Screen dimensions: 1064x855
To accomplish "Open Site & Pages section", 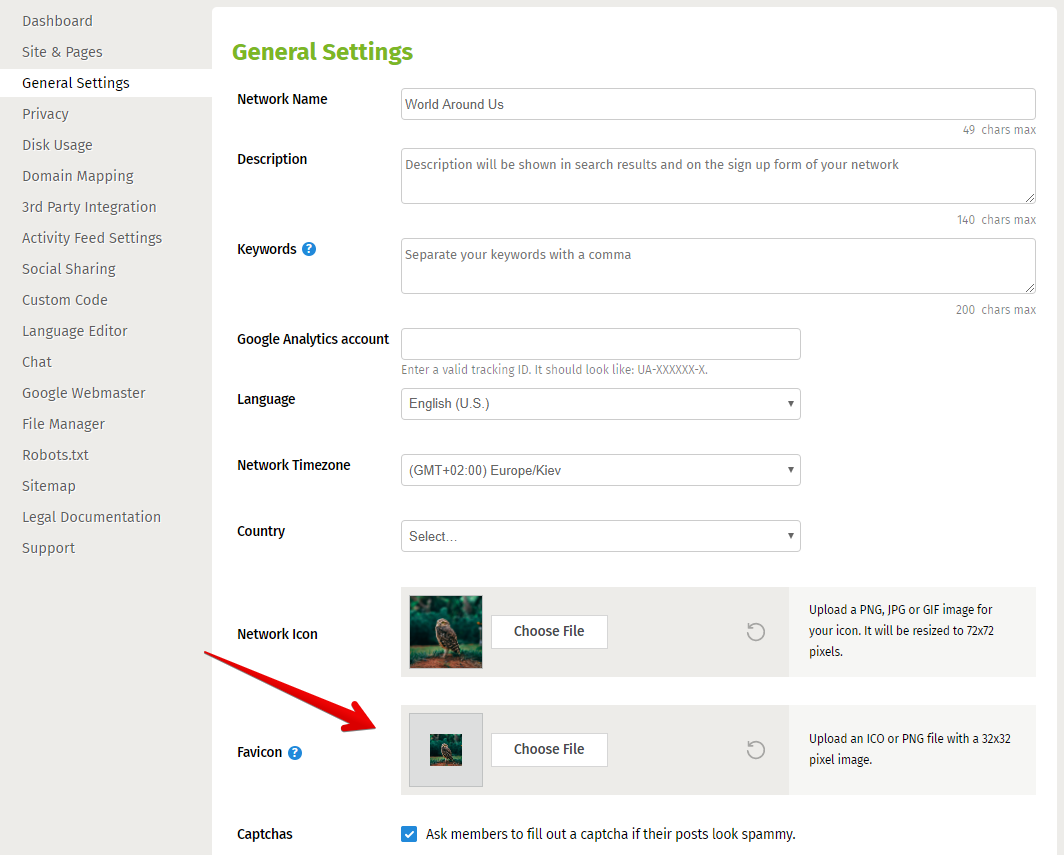I will 62,52.
